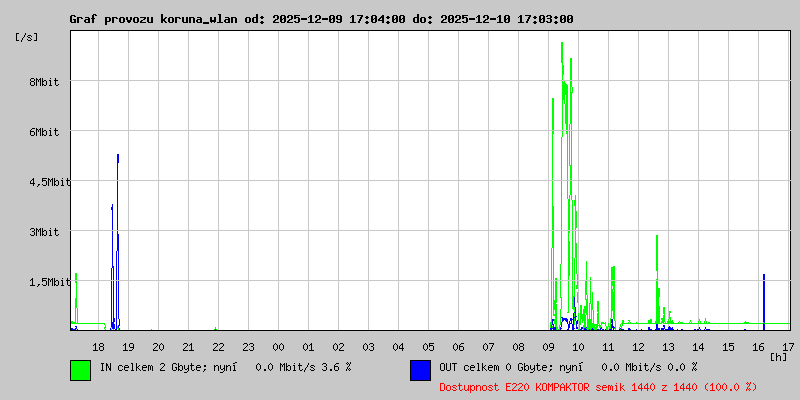Click the 23 hour tick label

tap(248, 347)
